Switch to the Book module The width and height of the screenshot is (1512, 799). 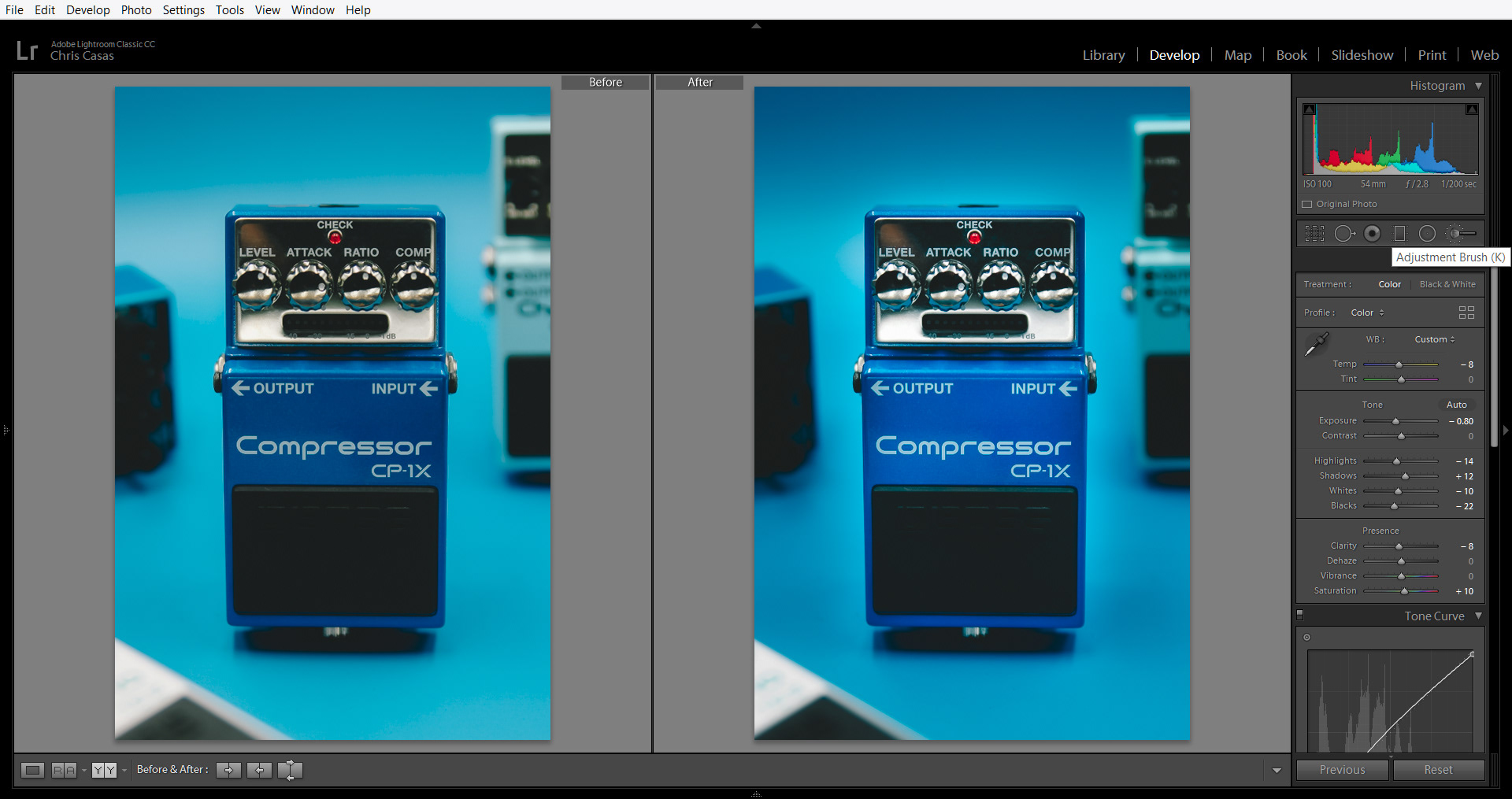(1291, 55)
